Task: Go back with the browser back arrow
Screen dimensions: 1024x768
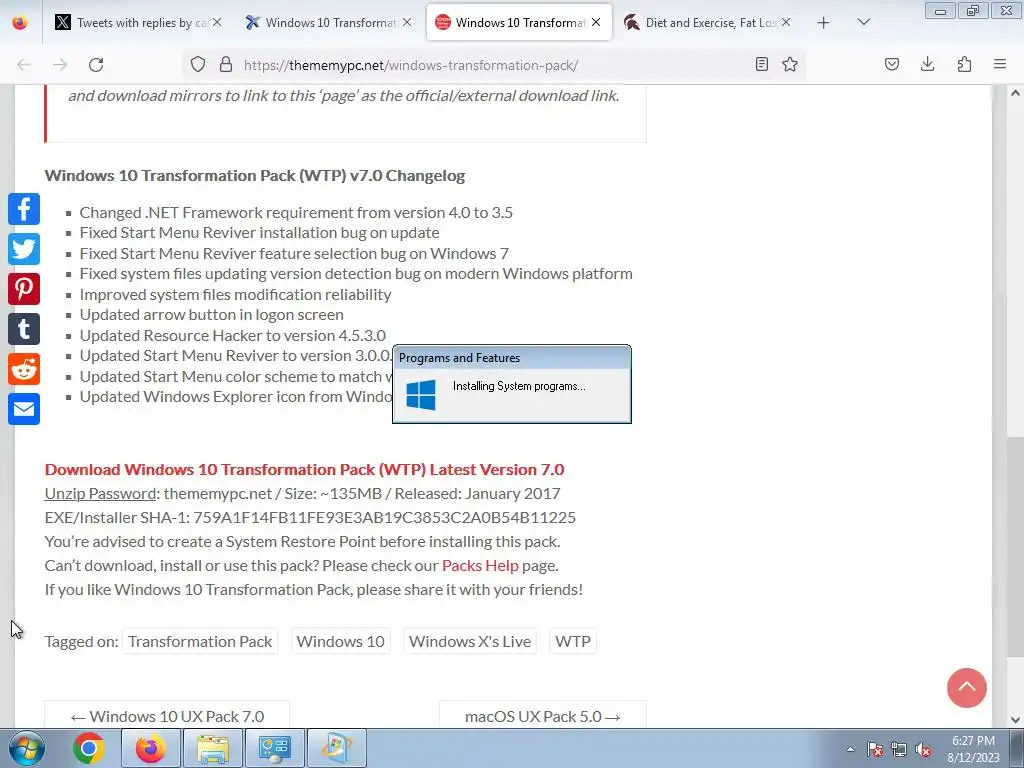Action: [x=24, y=65]
